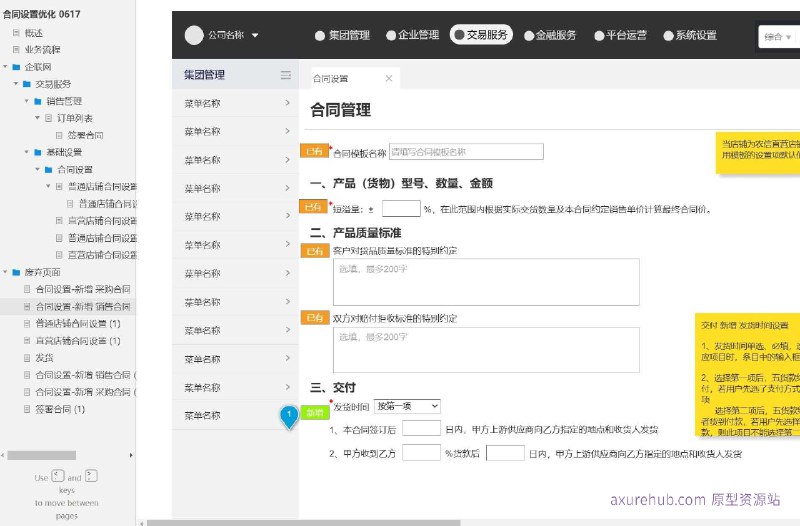Select the 合同设置 tab
Viewport: 800px width, 526px height.
point(331,79)
